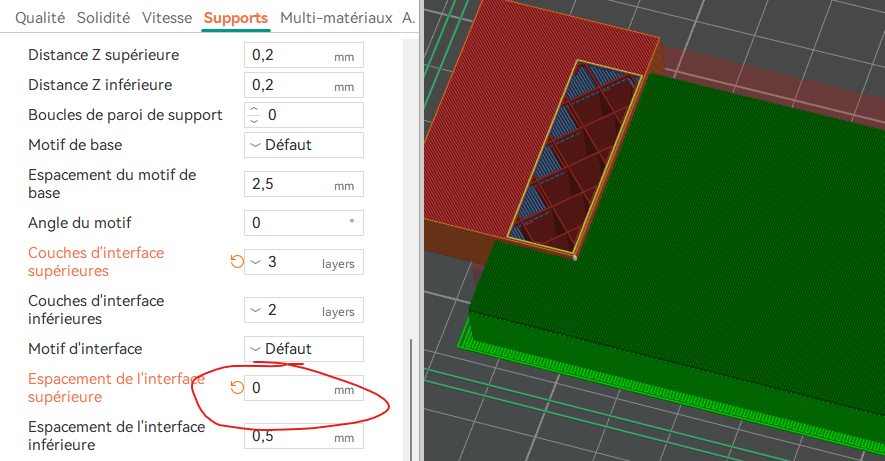Viewport: 885px width, 461px height.
Task: Reset Couches d'interface supérieures to default
Action: pos(237,262)
